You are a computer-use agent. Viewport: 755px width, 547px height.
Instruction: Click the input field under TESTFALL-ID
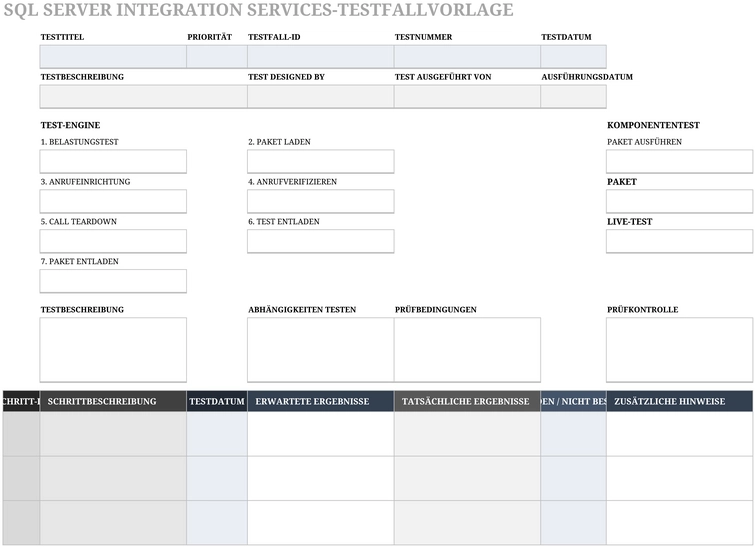point(321,57)
